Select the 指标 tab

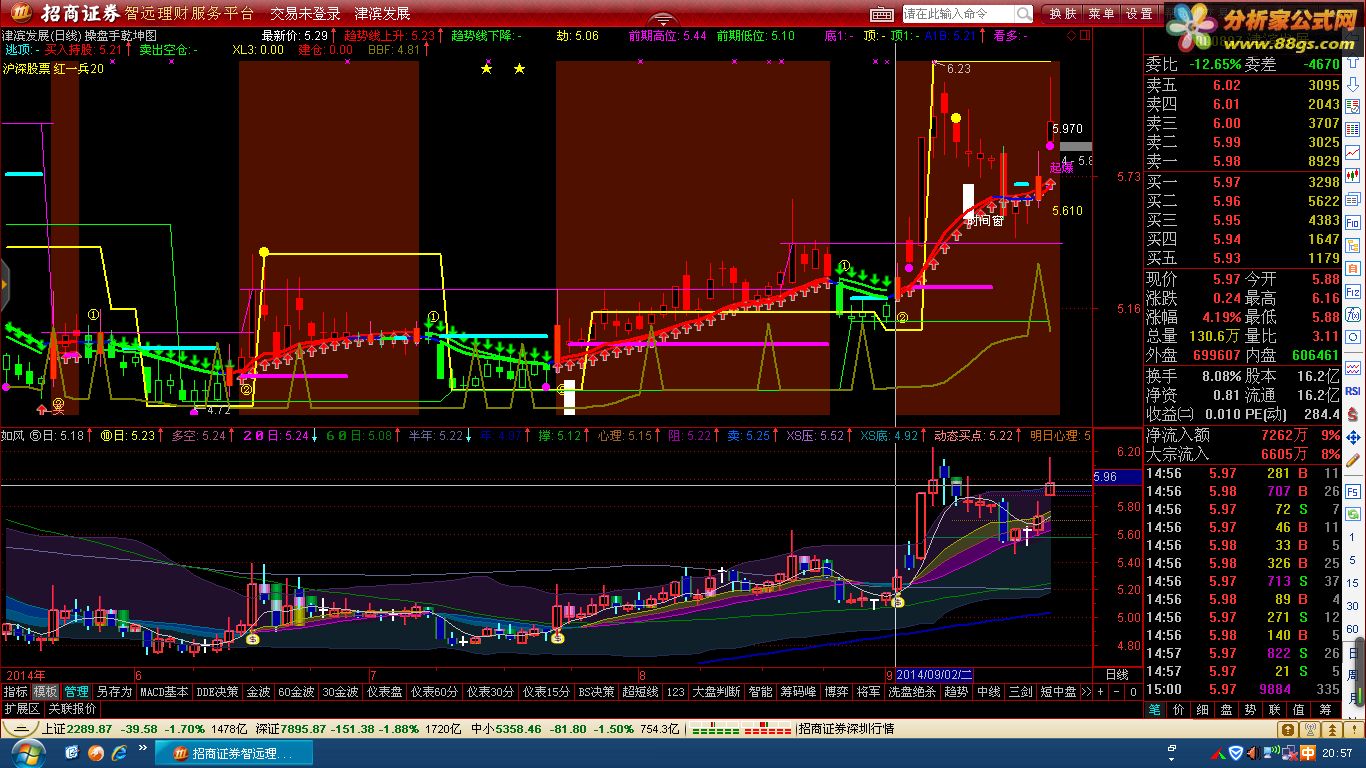16,691
